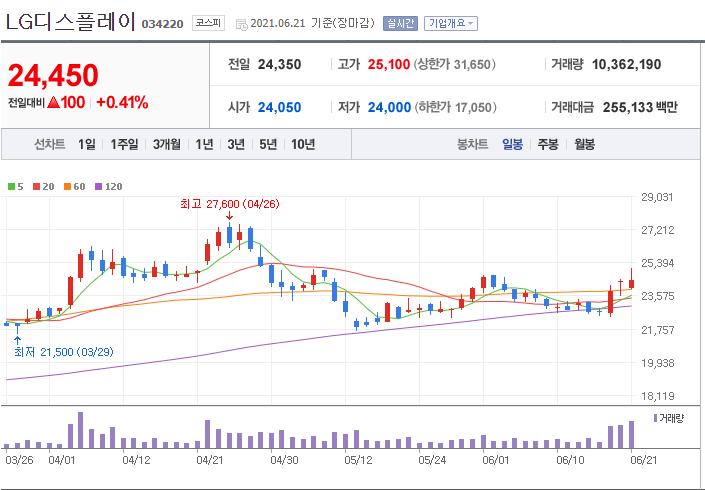
Task: Click the 최저 21,500 (03/29) low marker
Action: 63,352
